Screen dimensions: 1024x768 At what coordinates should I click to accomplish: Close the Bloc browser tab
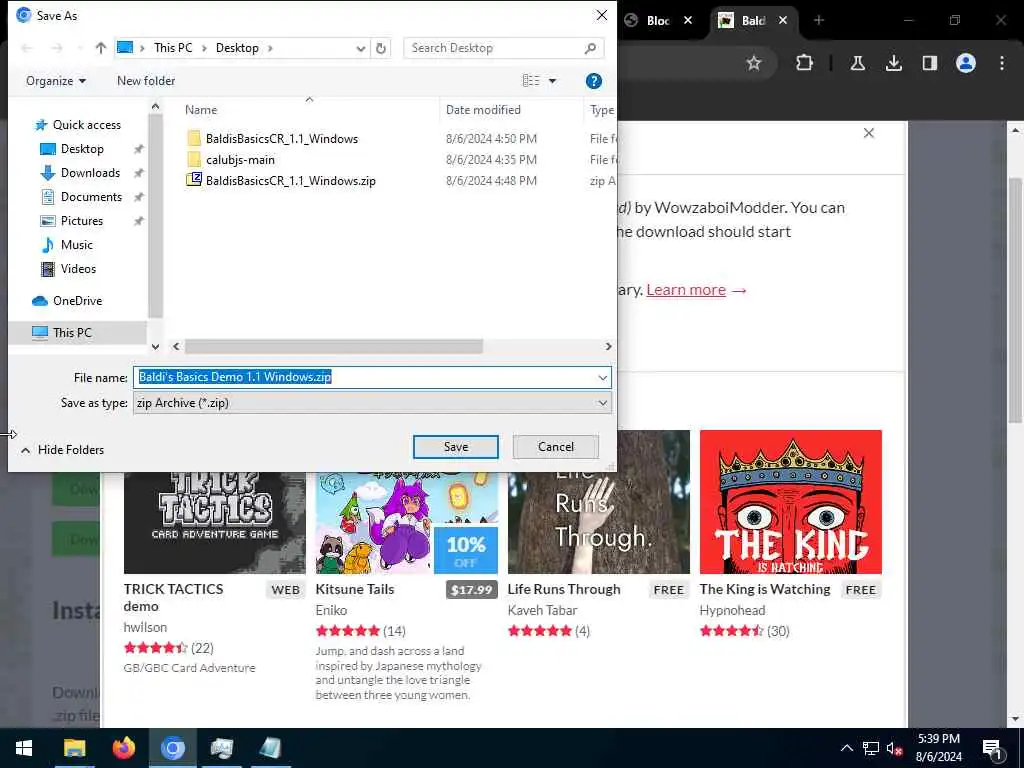pyautogui.click(x=688, y=21)
